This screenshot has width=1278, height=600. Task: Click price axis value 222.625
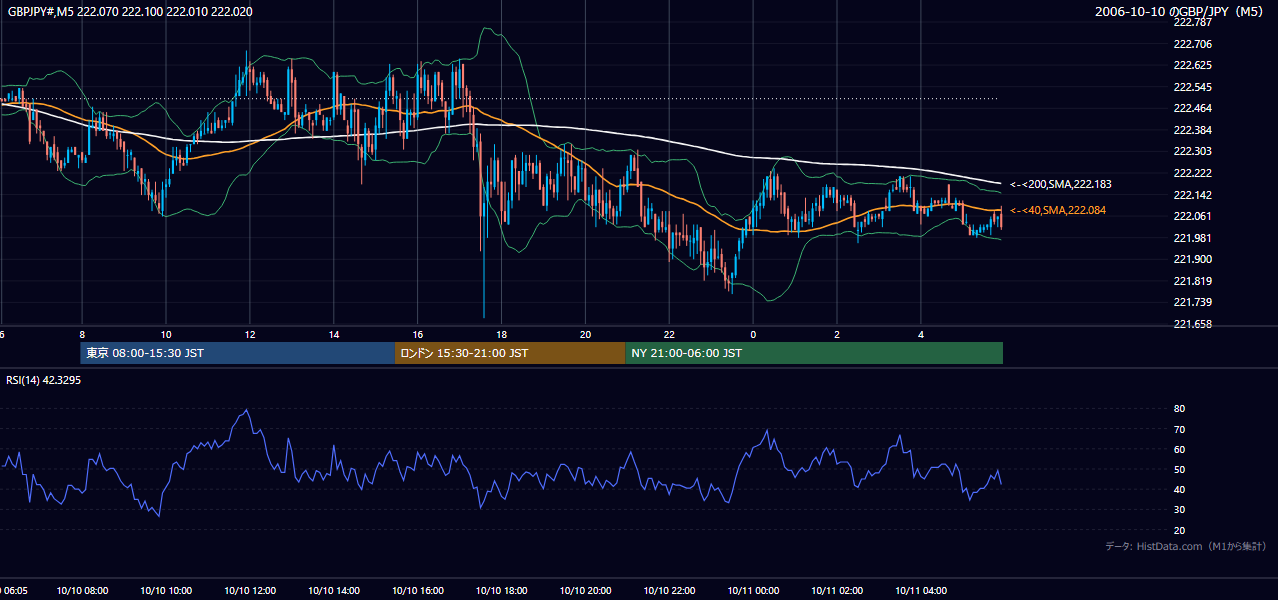click(x=1192, y=65)
